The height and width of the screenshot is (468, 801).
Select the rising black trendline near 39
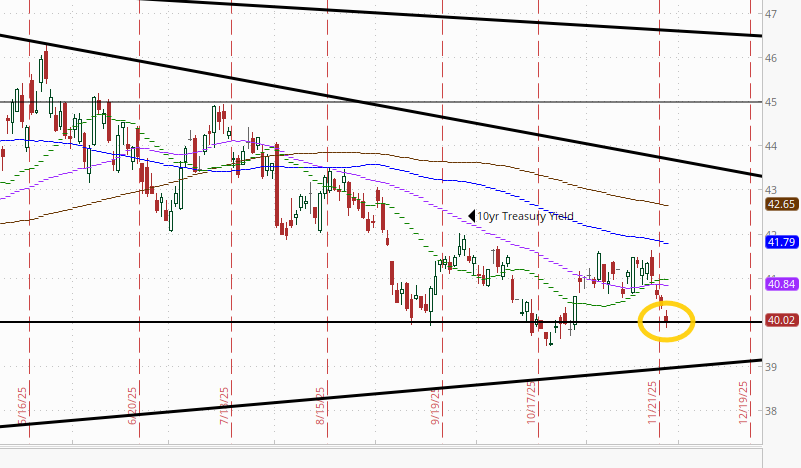point(381,393)
